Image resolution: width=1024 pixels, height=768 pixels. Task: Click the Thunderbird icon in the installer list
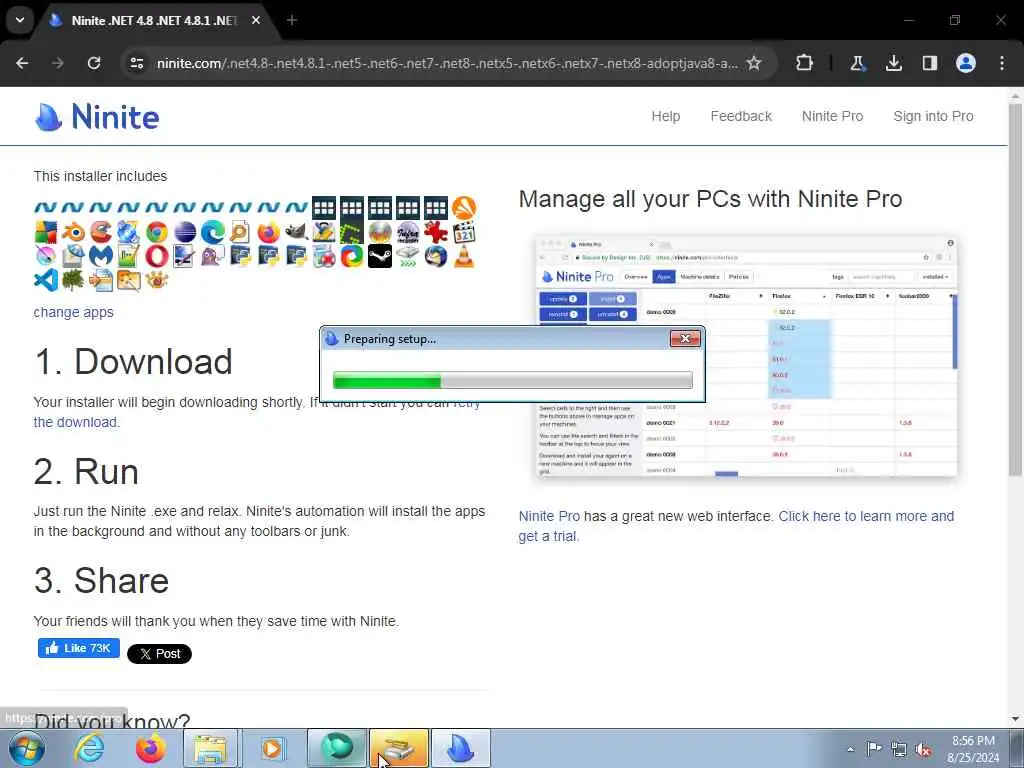[x=436, y=256]
